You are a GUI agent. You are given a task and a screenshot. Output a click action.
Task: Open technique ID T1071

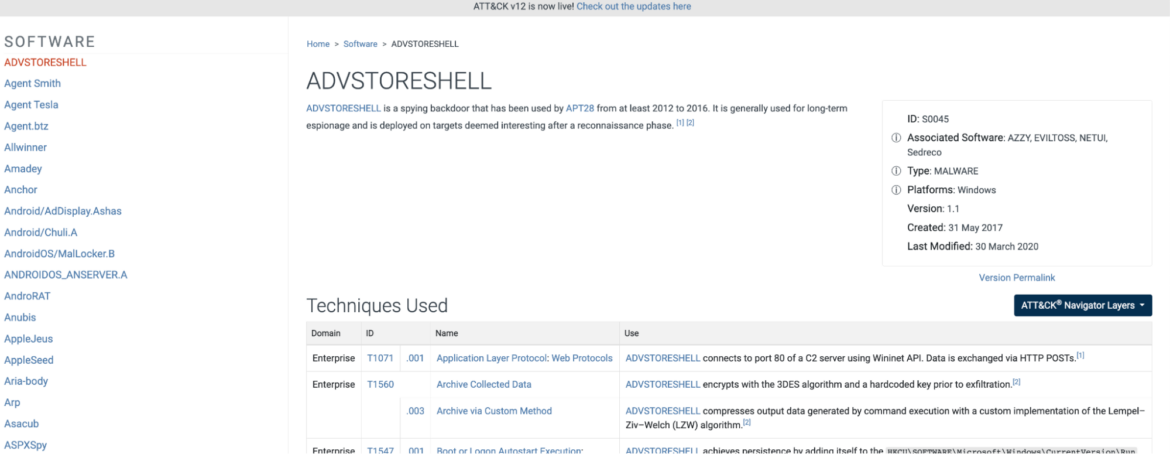379,358
